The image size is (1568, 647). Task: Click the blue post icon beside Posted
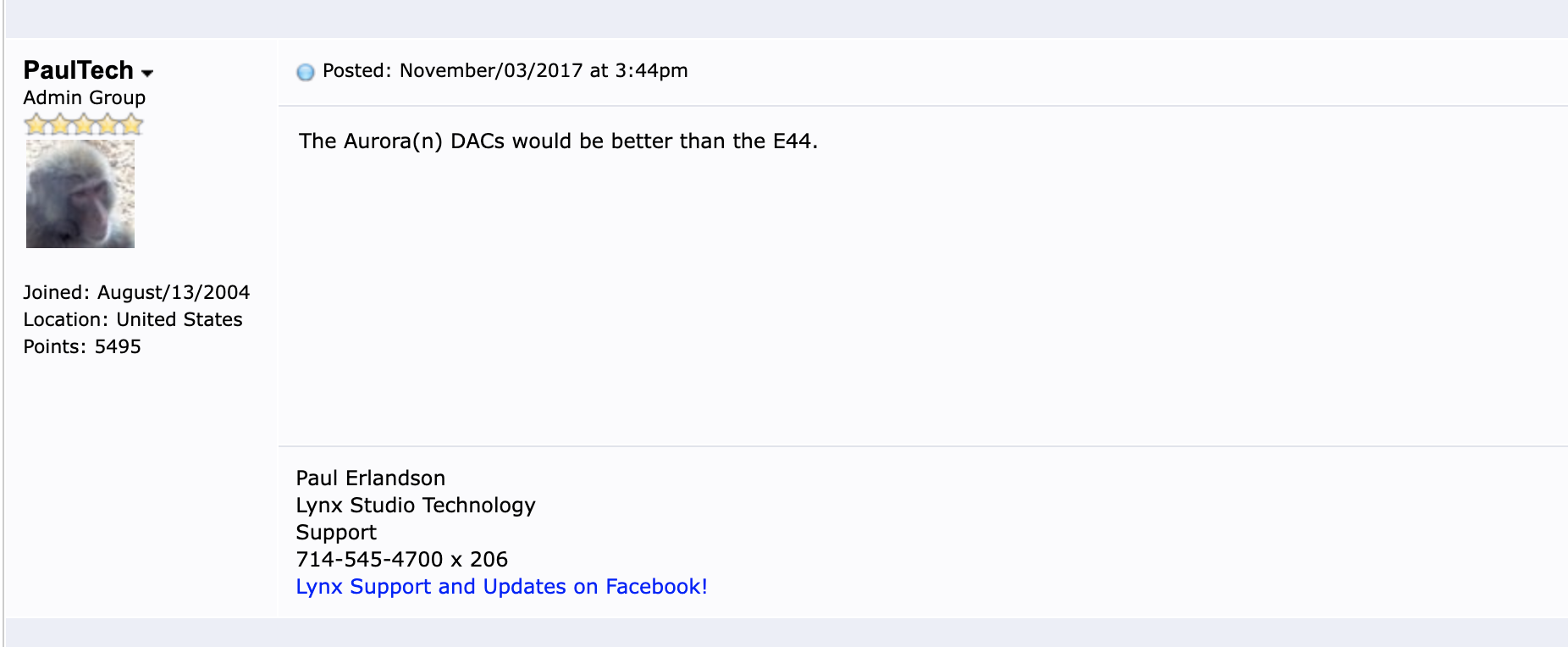click(x=305, y=72)
